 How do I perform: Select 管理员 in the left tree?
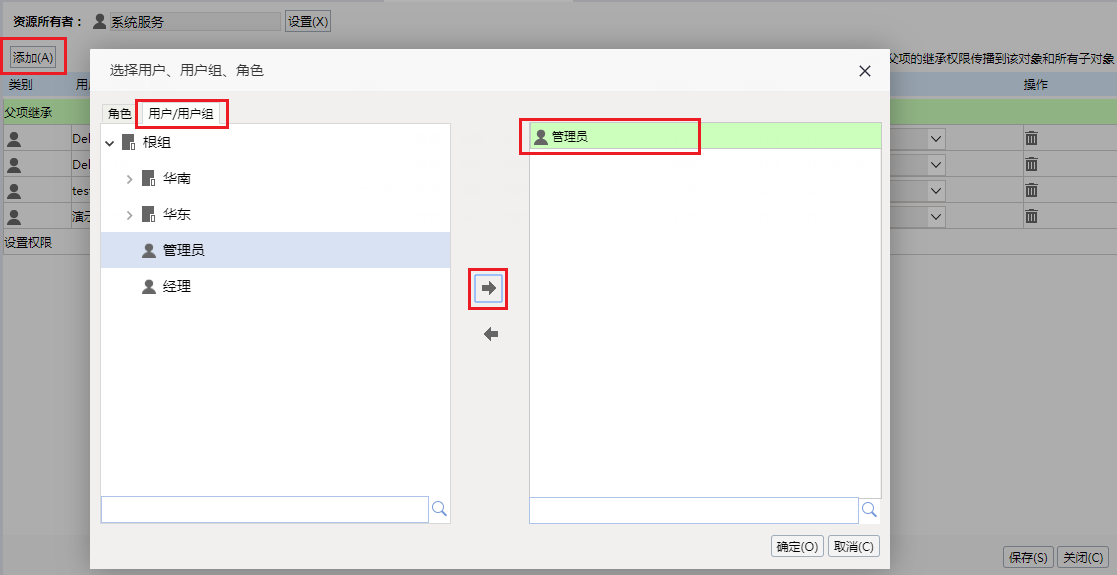click(x=276, y=250)
